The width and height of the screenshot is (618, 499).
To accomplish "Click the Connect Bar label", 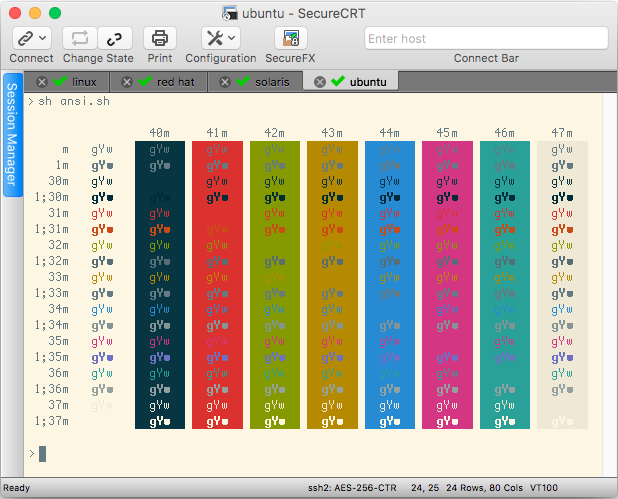I will pos(486,58).
